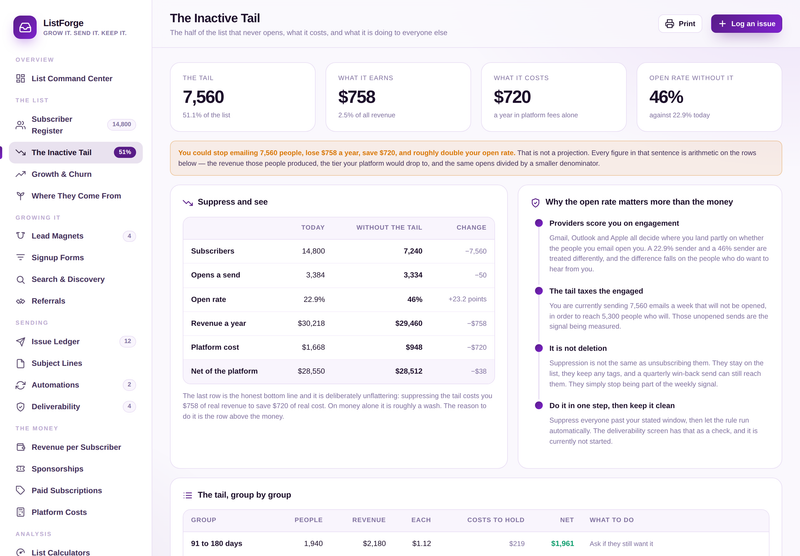800x556 pixels.
Task: Click the Subscribers row label in table
Action: tap(213, 251)
